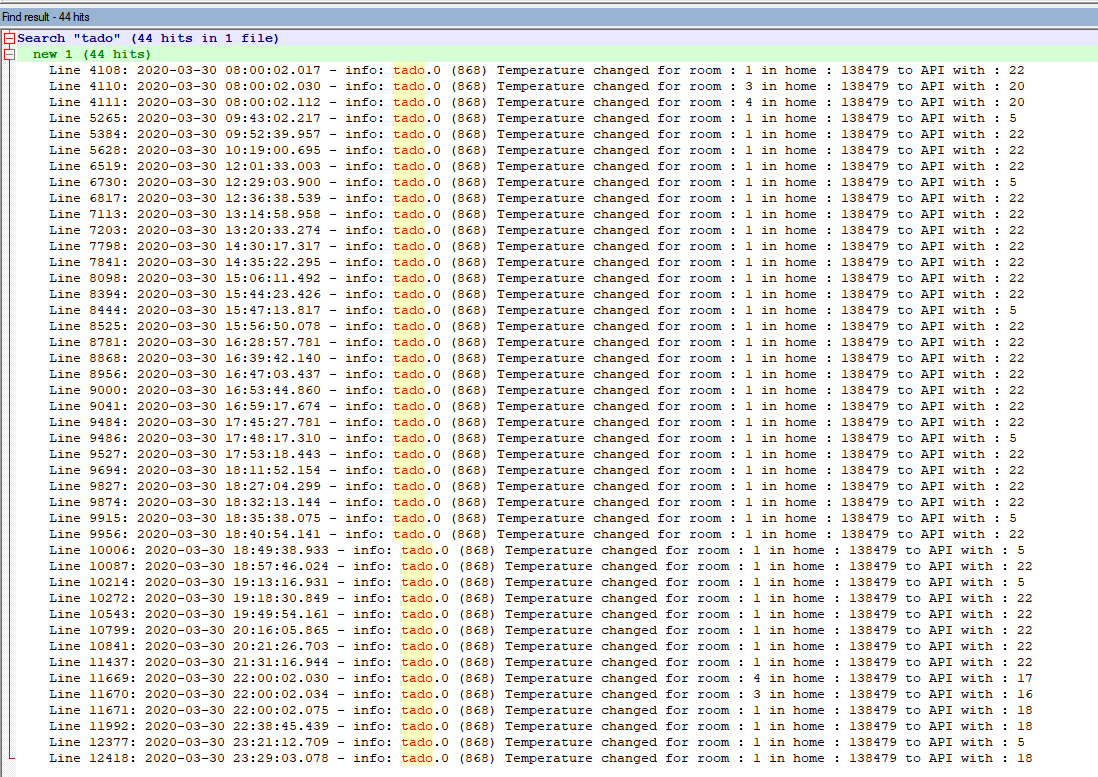This screenshot has height=777, width=1098.
Task: Select result Line 8444 at 15:47:13.817
Action: [532, 311]
